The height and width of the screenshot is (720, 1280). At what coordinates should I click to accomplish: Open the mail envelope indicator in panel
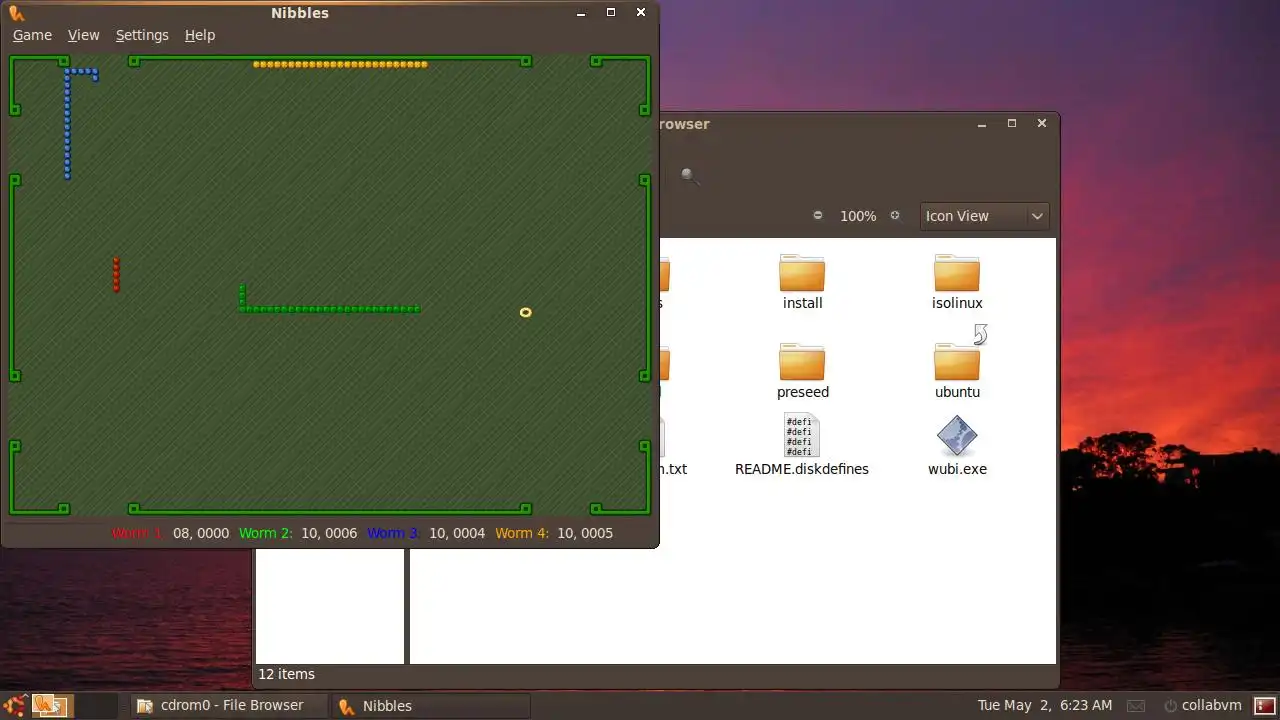[x=1134, y=706]
